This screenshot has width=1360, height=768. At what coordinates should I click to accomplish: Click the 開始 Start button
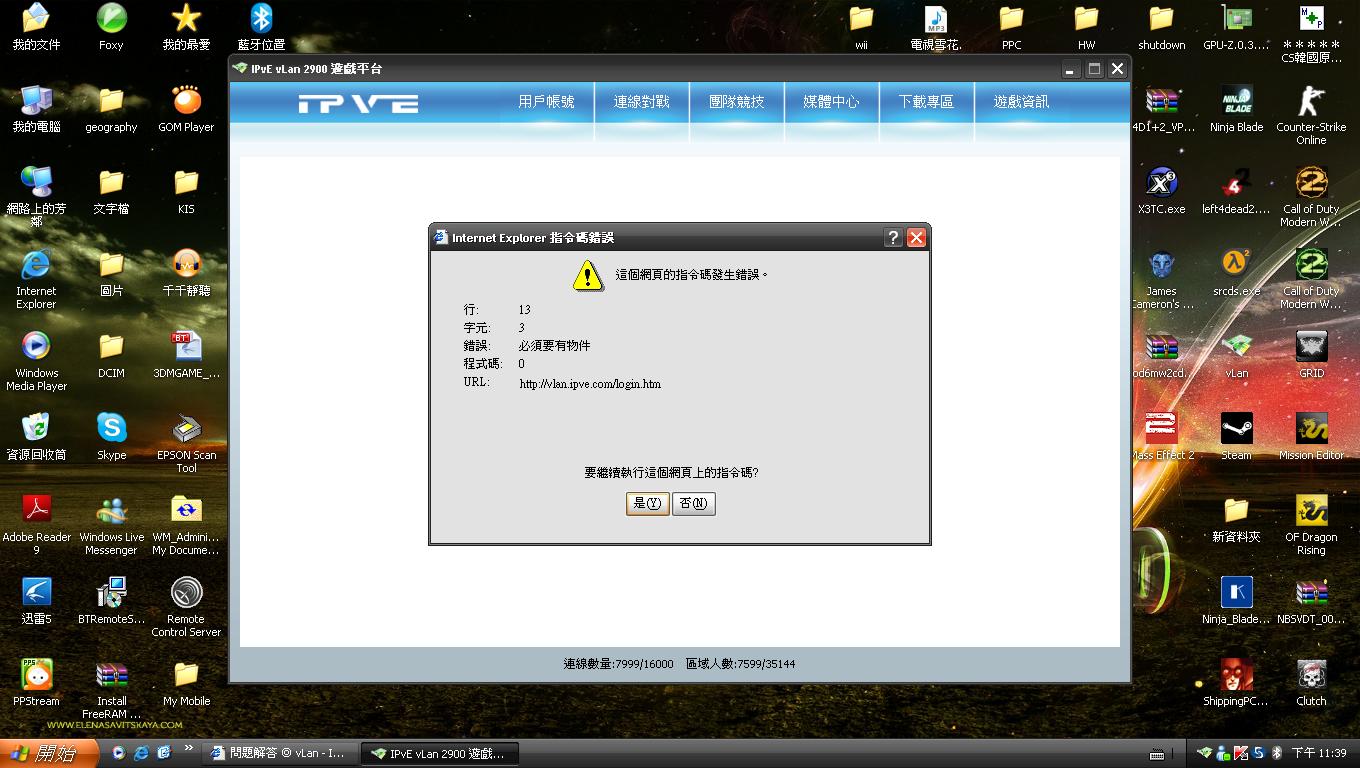[x=49, y=754]
